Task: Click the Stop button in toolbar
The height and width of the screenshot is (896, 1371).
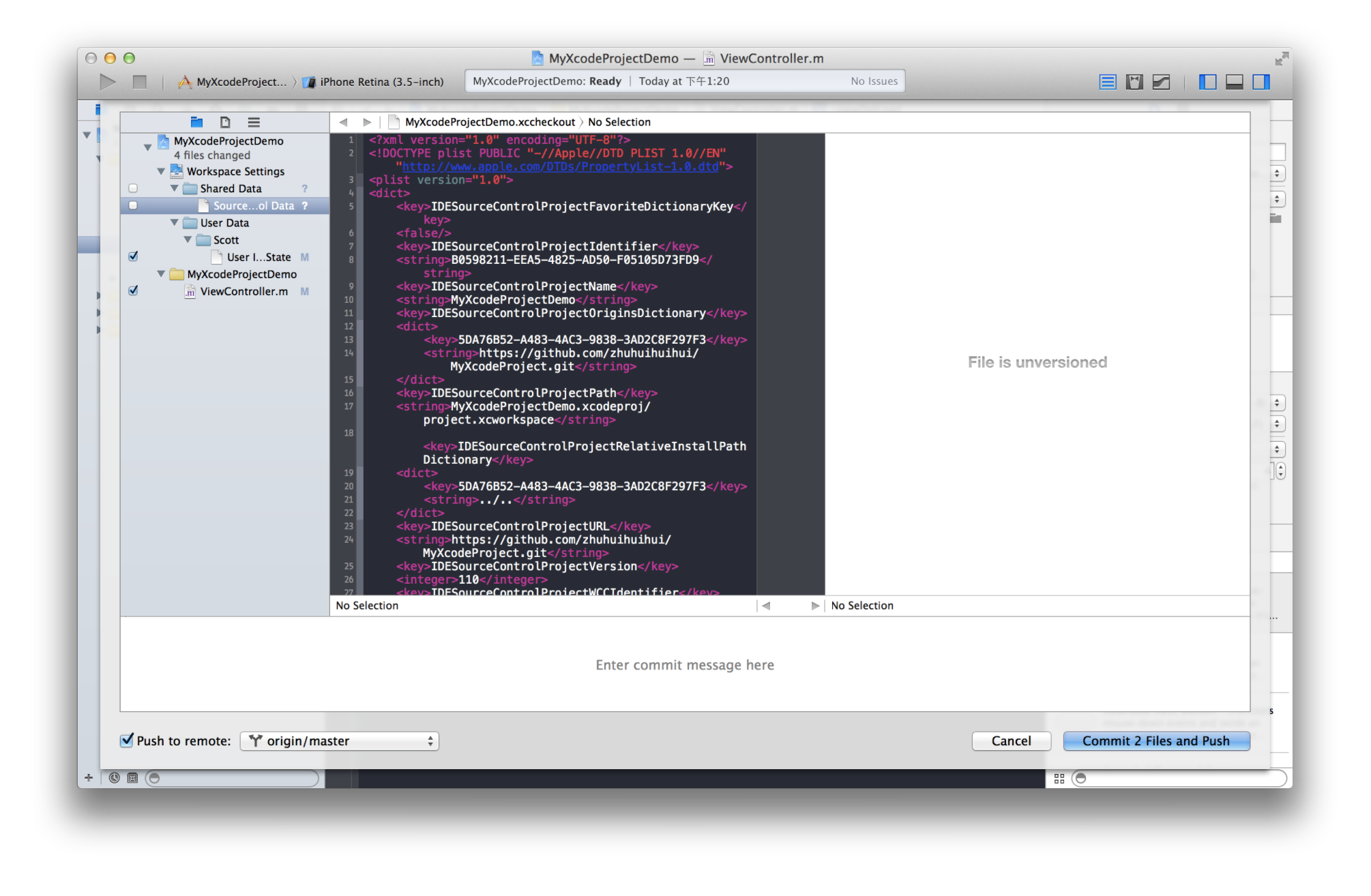Action: (x=140, y=82)
